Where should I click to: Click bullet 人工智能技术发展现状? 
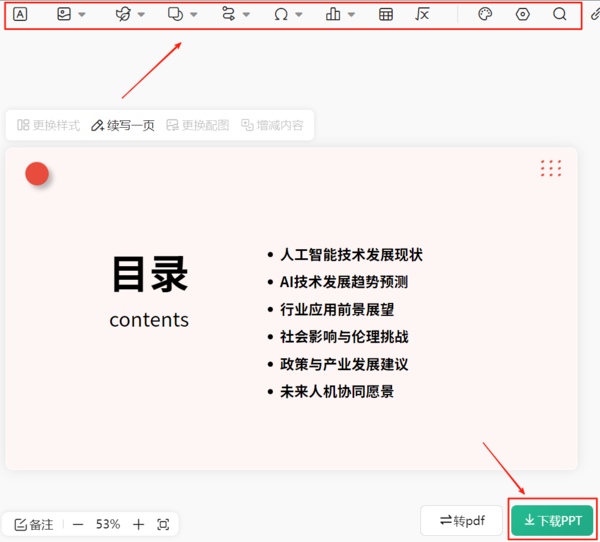click(351, 255)
